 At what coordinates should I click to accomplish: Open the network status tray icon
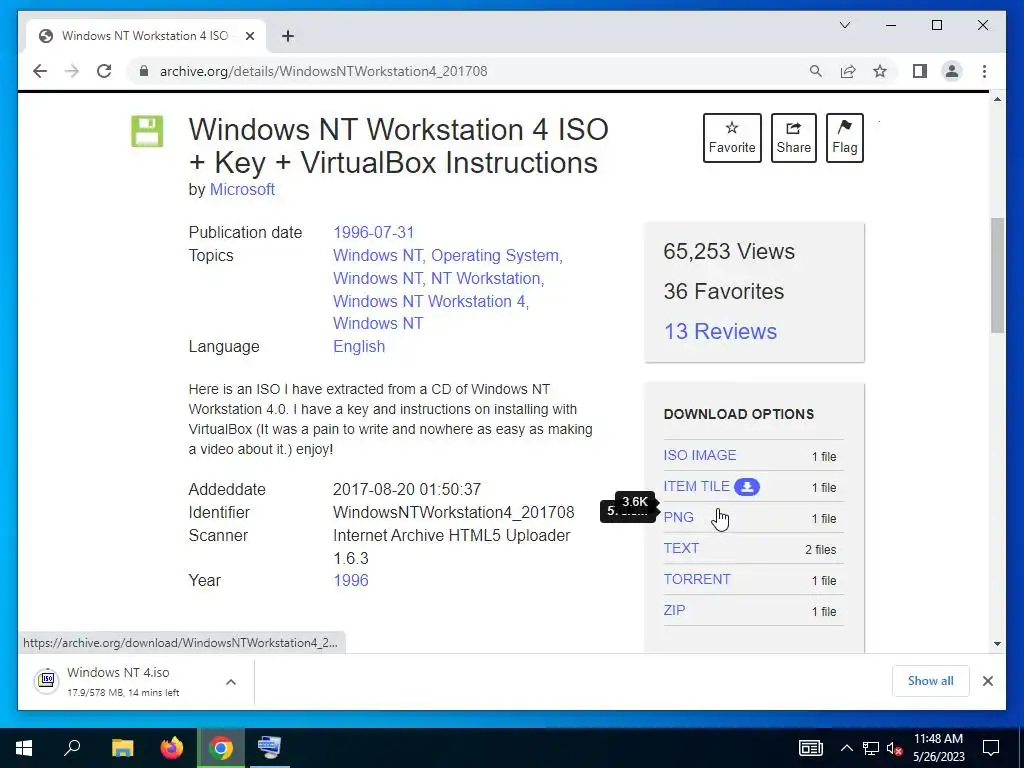871,748
